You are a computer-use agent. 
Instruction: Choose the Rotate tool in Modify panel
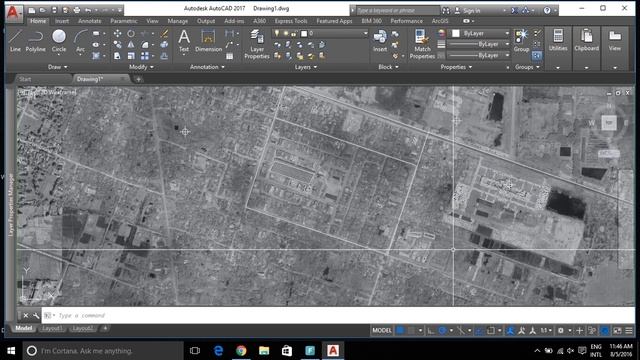(131, 33)
